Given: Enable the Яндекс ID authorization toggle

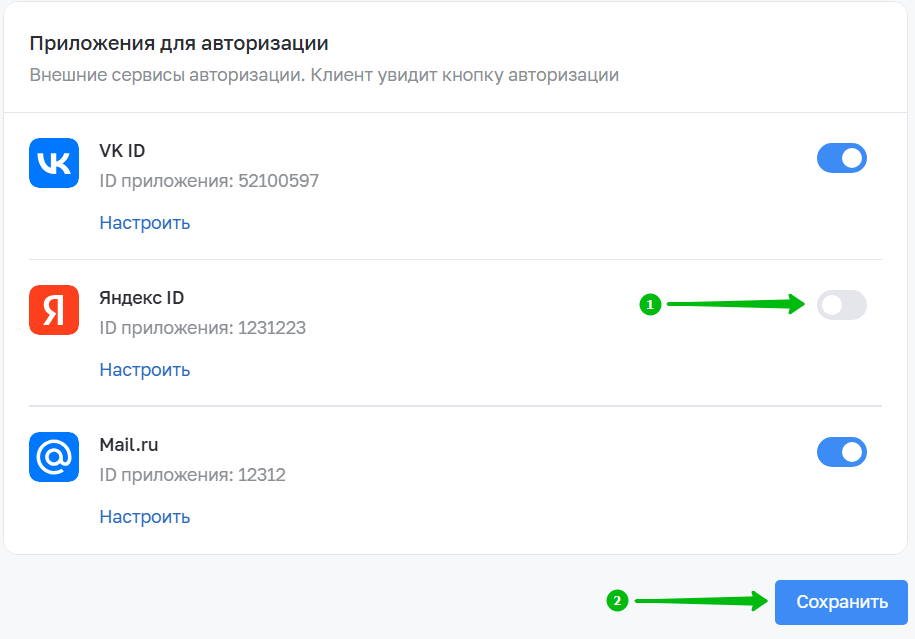Looking at the screenshot, I should click(841, 305).
